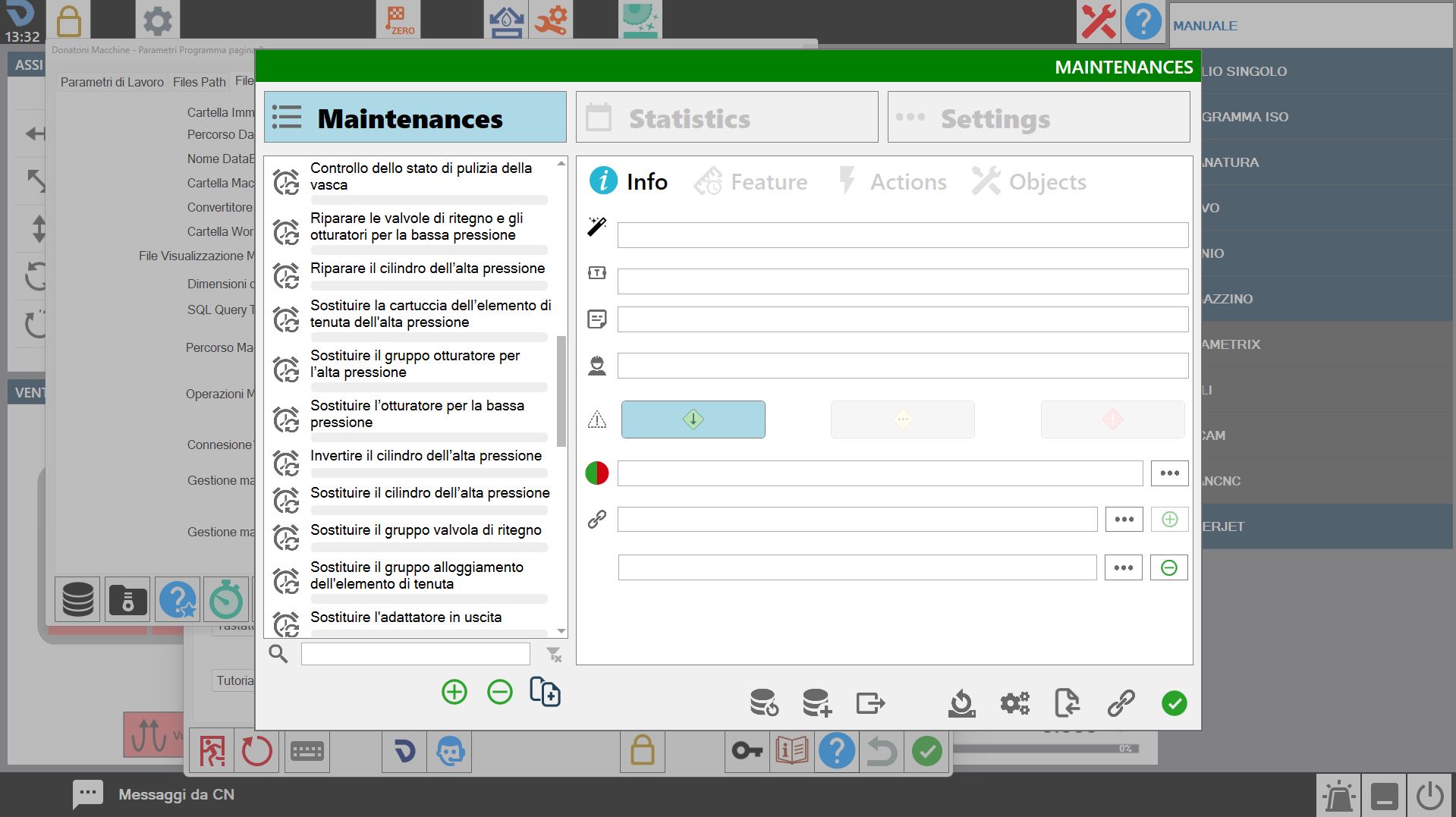Click the key icon in bottom toolbar
1456x817 pixels.
pos(747,751)
